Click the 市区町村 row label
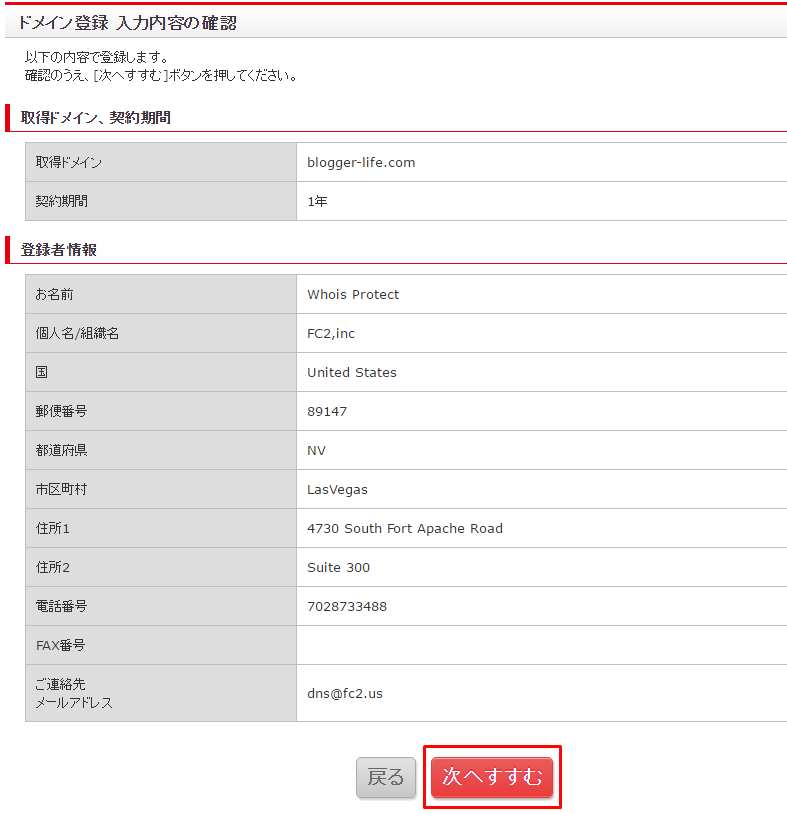The image size is (787, 813). (x=61, y=489)
